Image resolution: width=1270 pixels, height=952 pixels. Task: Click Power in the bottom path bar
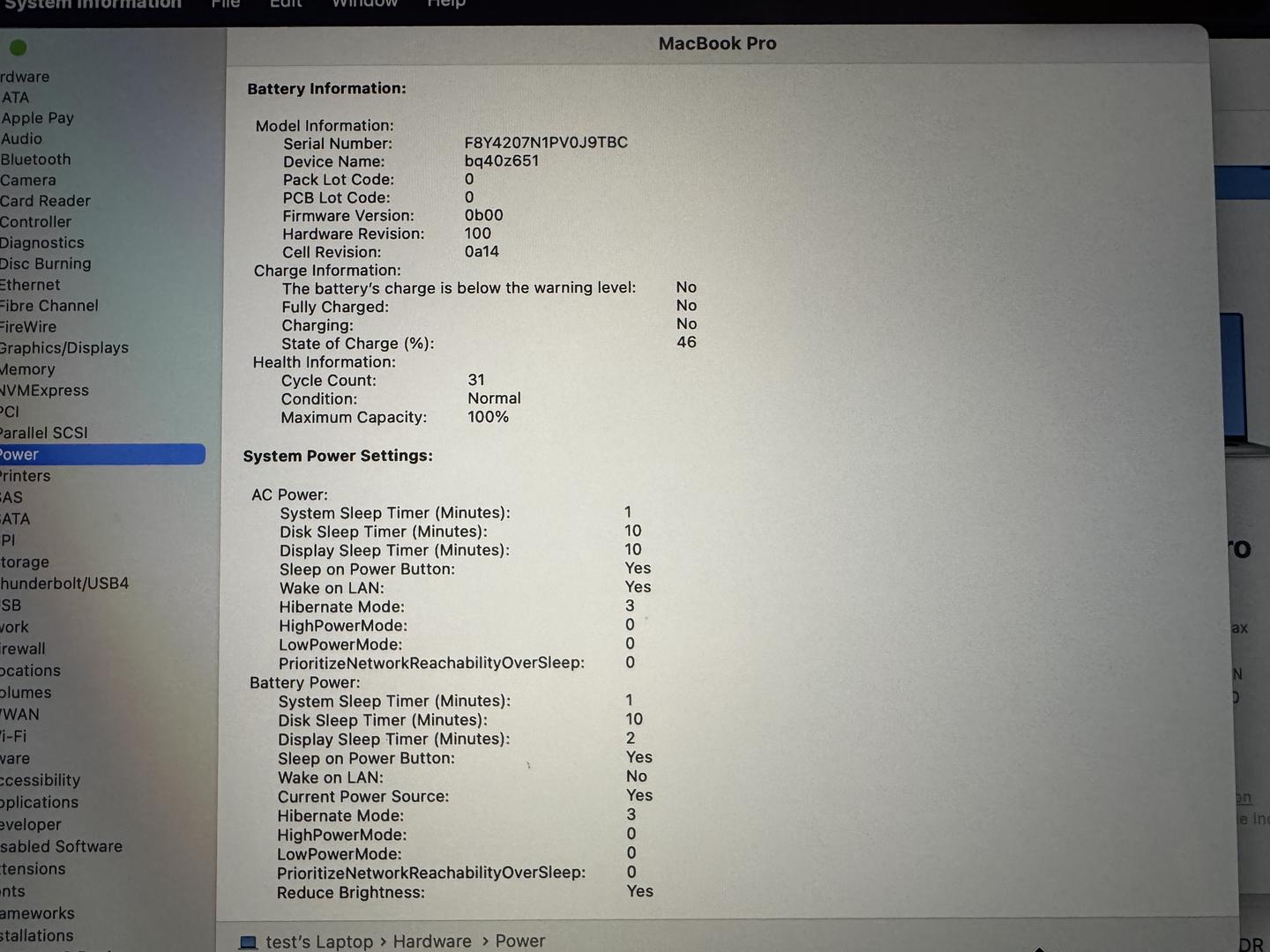[519, 941]
